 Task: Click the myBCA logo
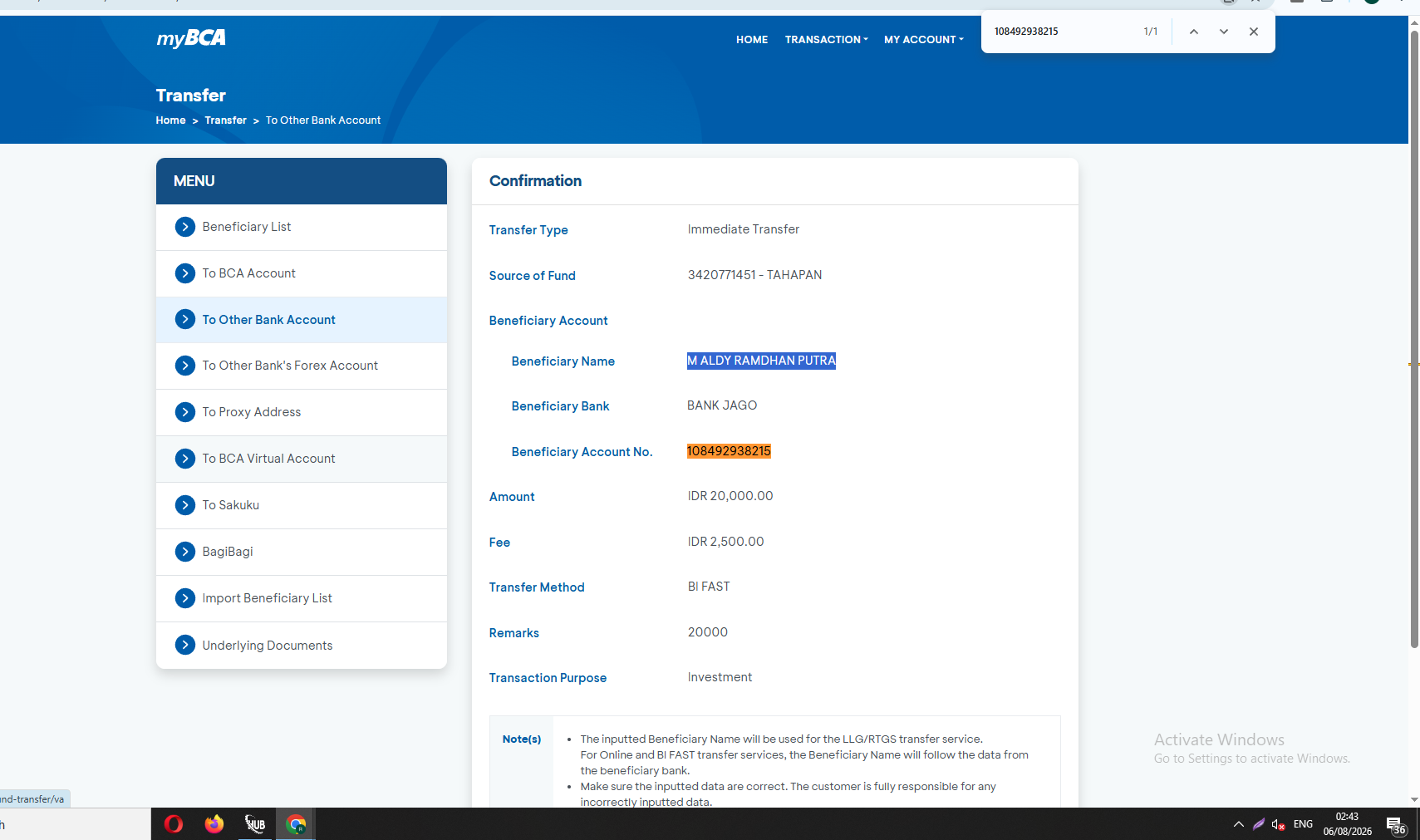(191, 38)
